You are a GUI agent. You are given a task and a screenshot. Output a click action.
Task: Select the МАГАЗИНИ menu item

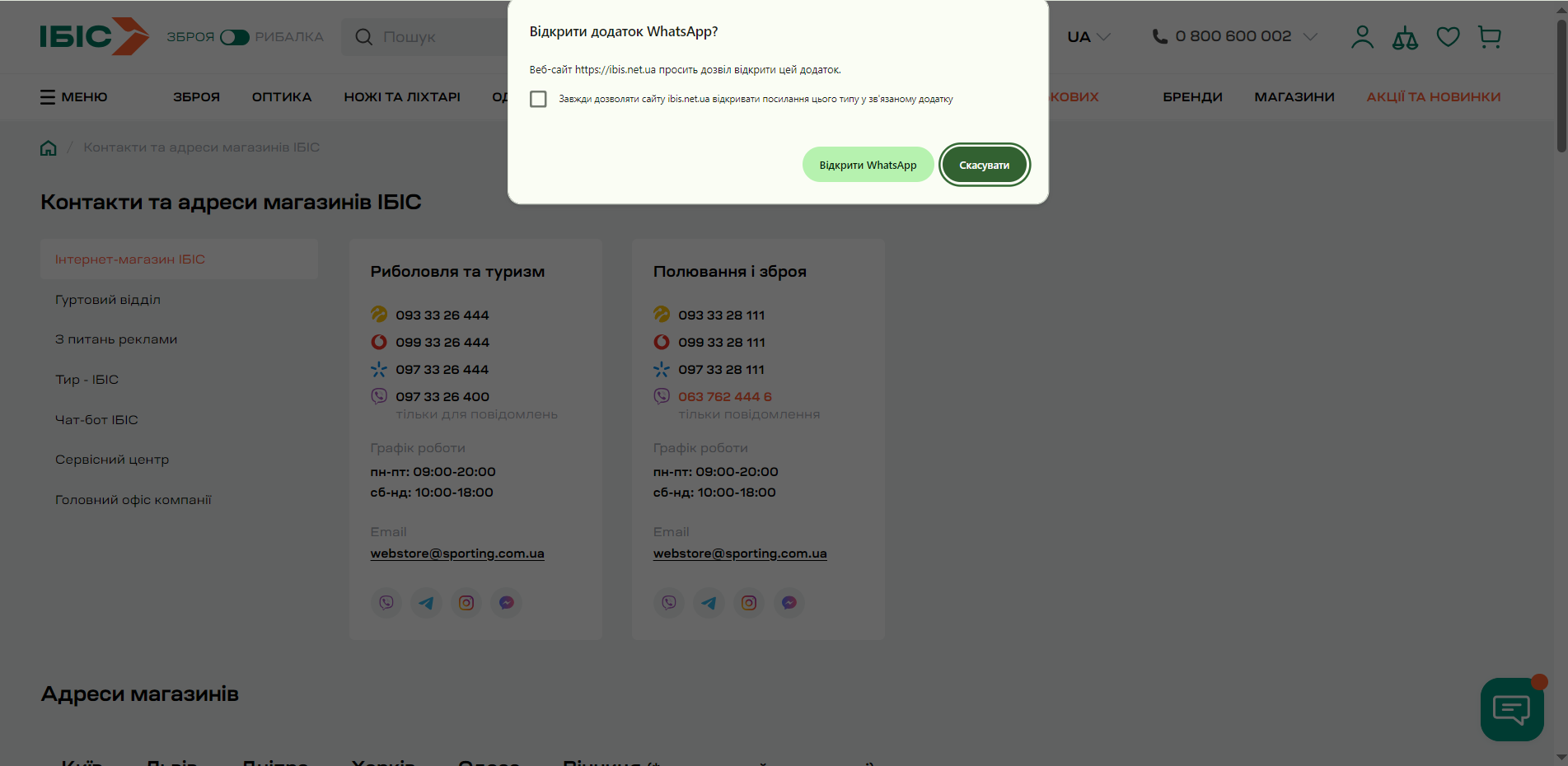click(1294, 97)
